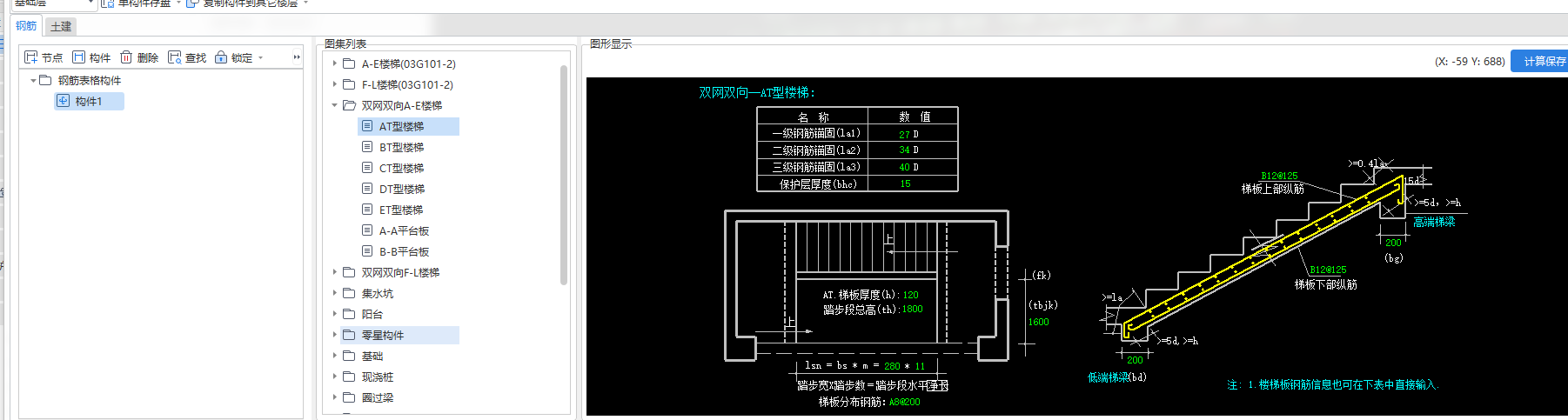Switch to the 土建 tab
Image resolution: width=1568 pixels, height=420 pixels.
pyautogui.click(x=60, y=26)
